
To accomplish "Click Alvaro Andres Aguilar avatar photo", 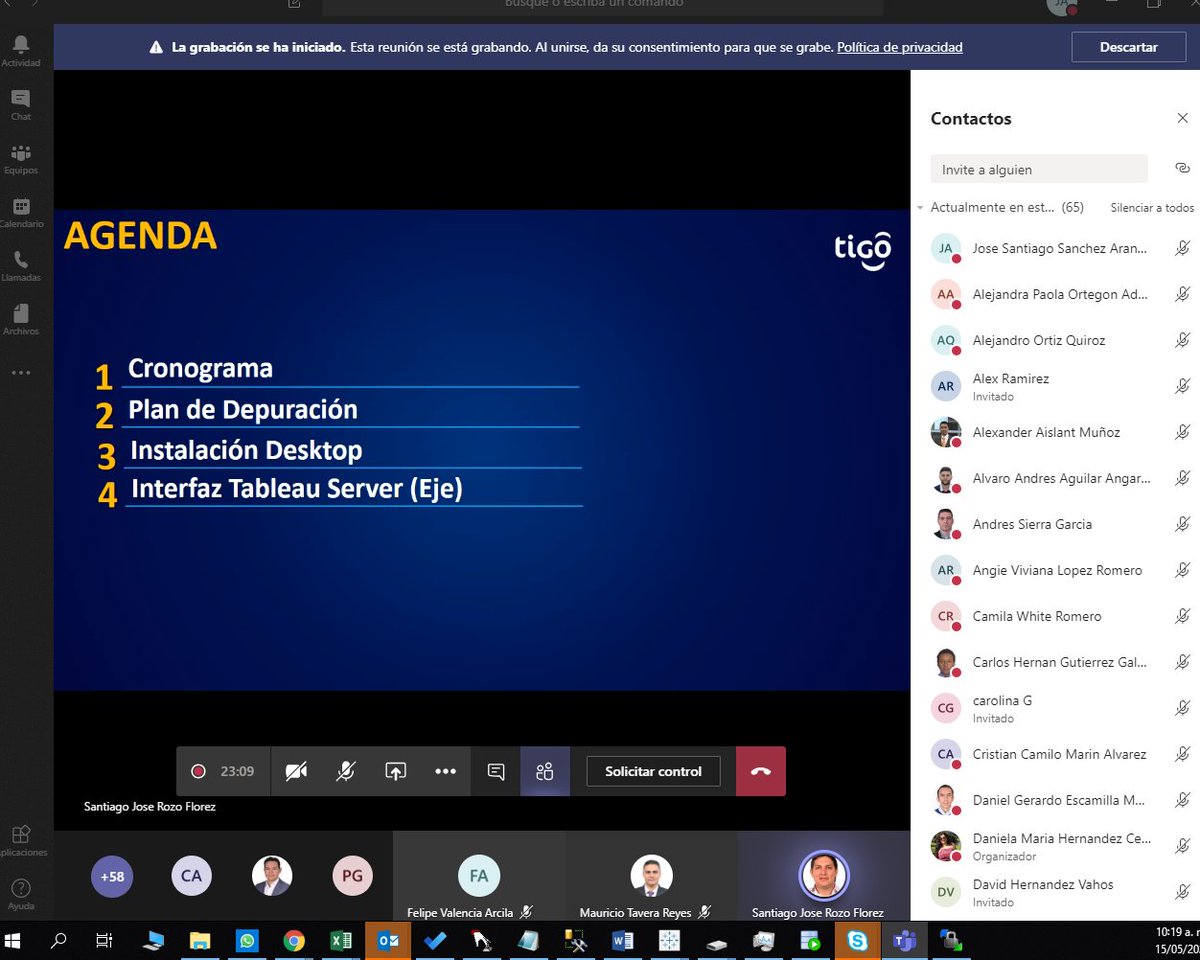I will 946,478.
